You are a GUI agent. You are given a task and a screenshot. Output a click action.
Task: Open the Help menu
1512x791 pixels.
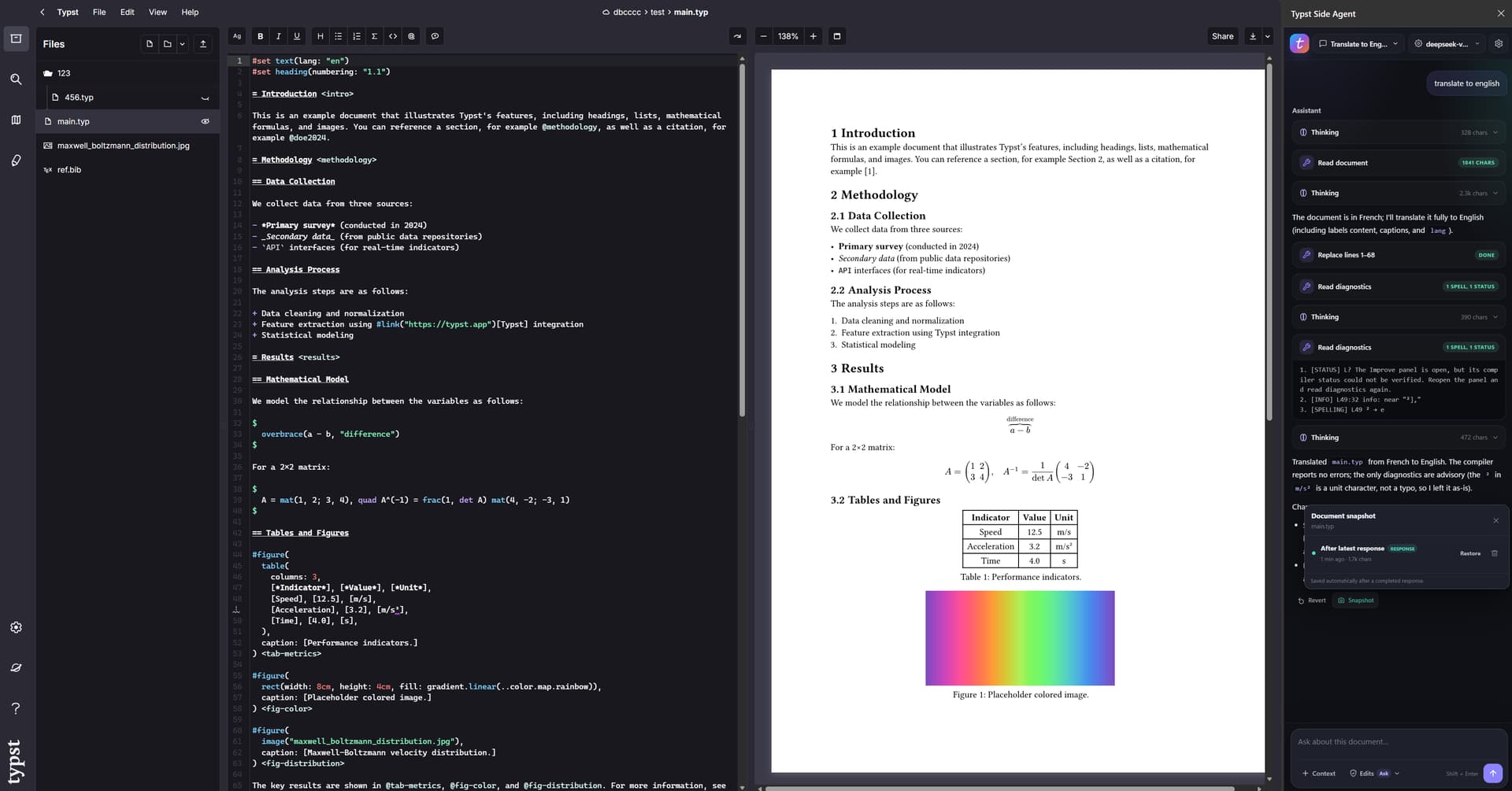point(190,12)
